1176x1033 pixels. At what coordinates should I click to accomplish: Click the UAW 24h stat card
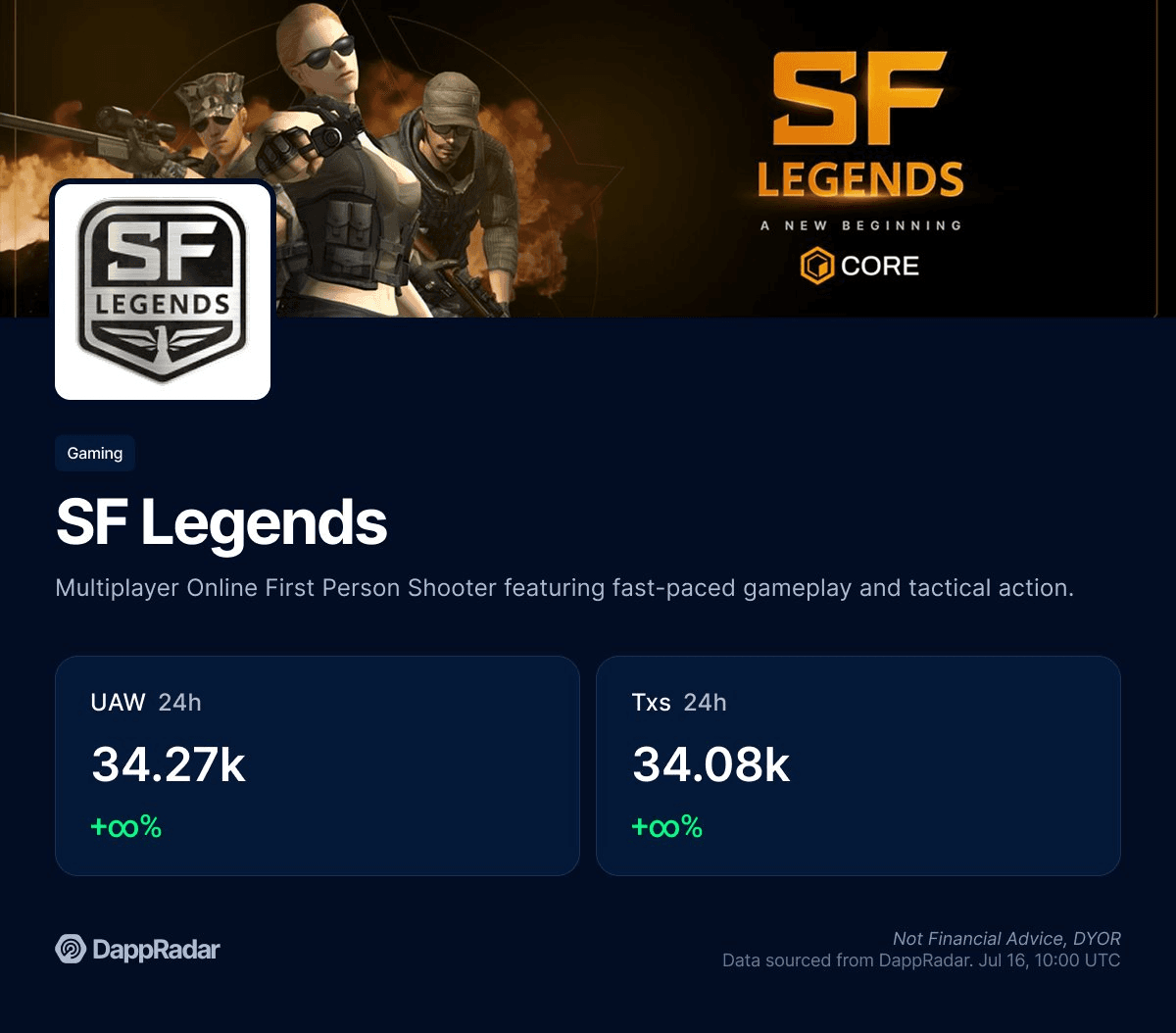(x=318, y=765)
